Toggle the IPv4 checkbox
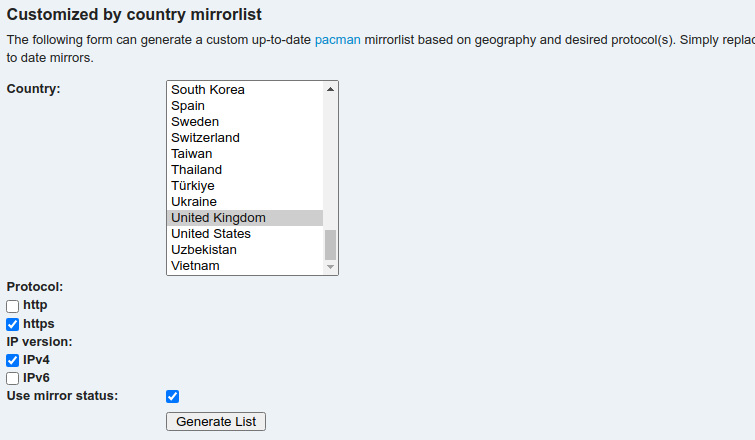Viewport: 755px width, 440px height. 13,360
